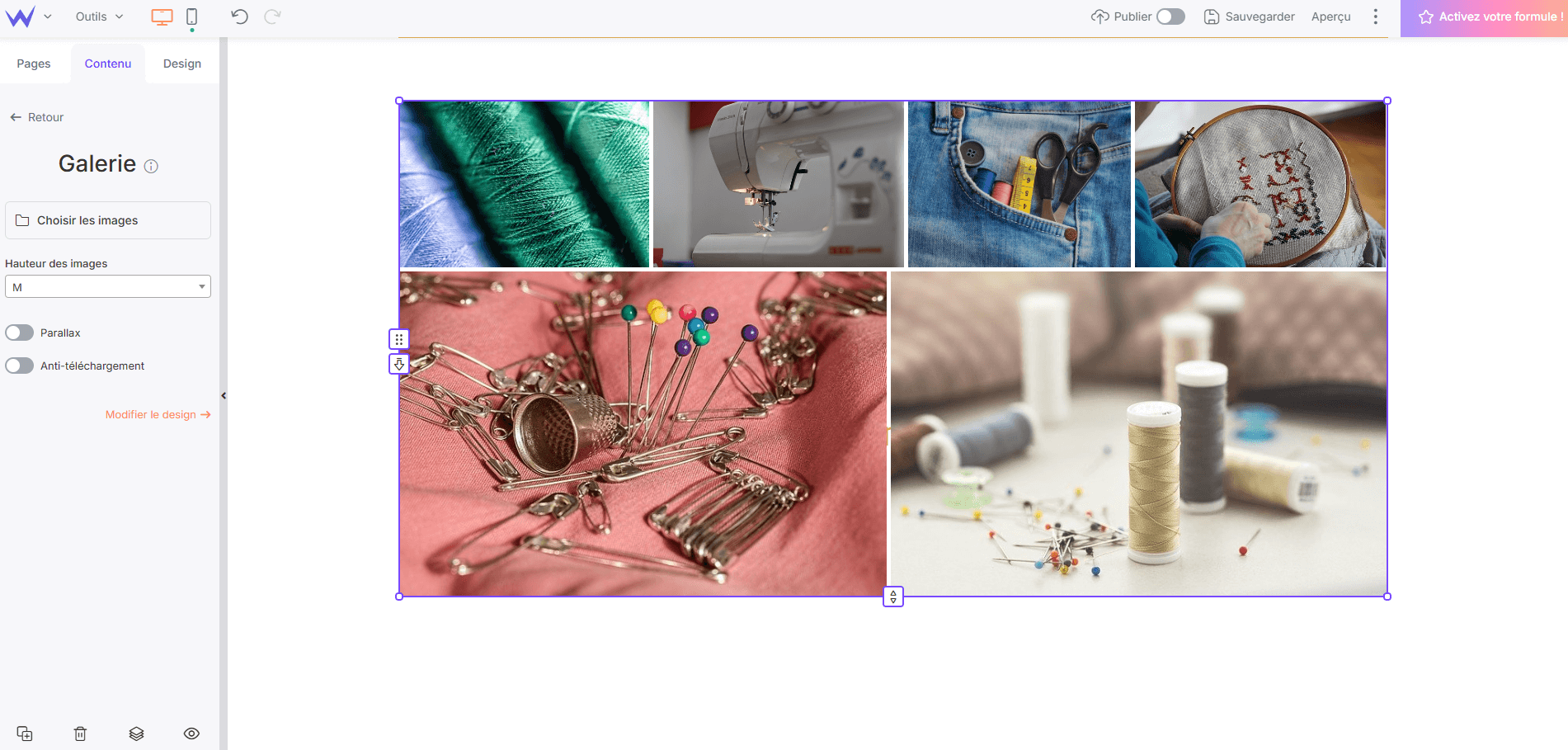Click the redo arrow icon

(x=272, y=17)
